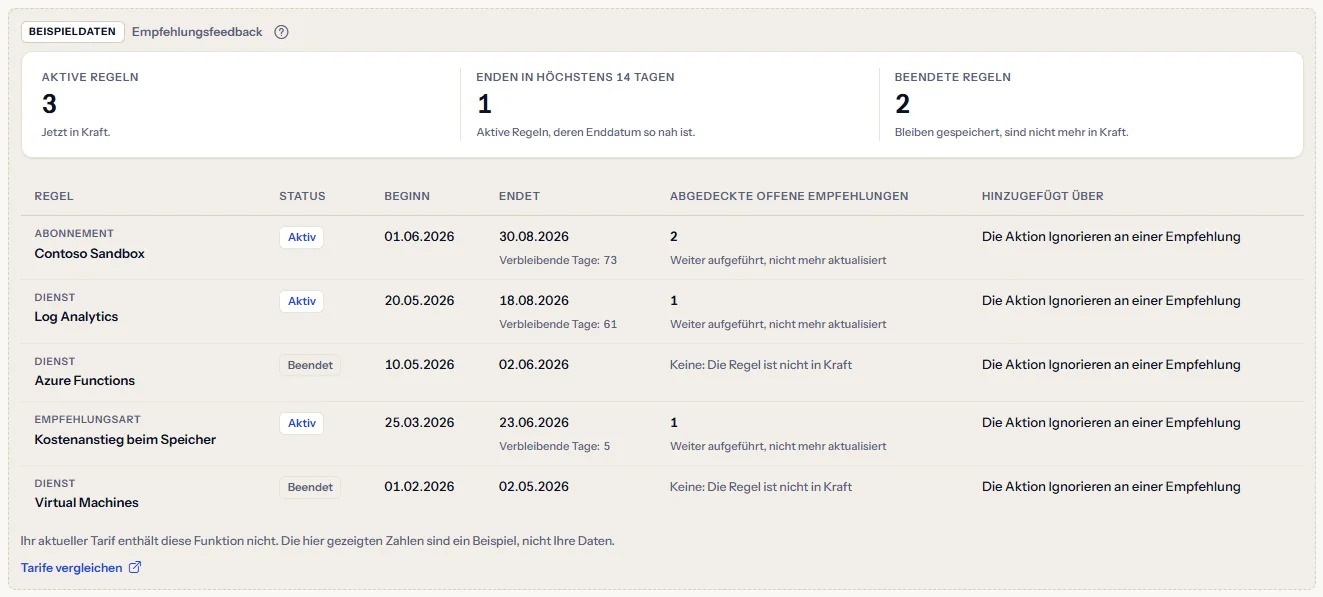Click Verbleibende Tage: 73
Image resolution: width=1323 pixels, height=597 pixels.
pos(558,260)
